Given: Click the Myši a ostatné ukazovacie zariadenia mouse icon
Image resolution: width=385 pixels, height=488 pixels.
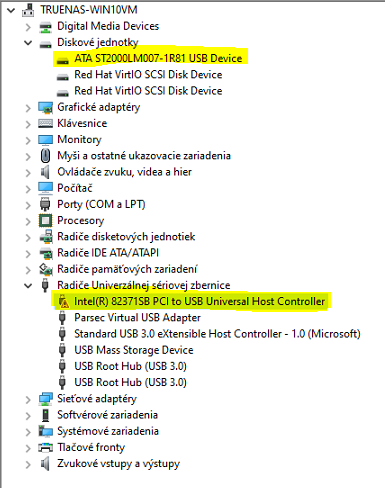Looking at the screenshot, I should (x=45, y=156).
